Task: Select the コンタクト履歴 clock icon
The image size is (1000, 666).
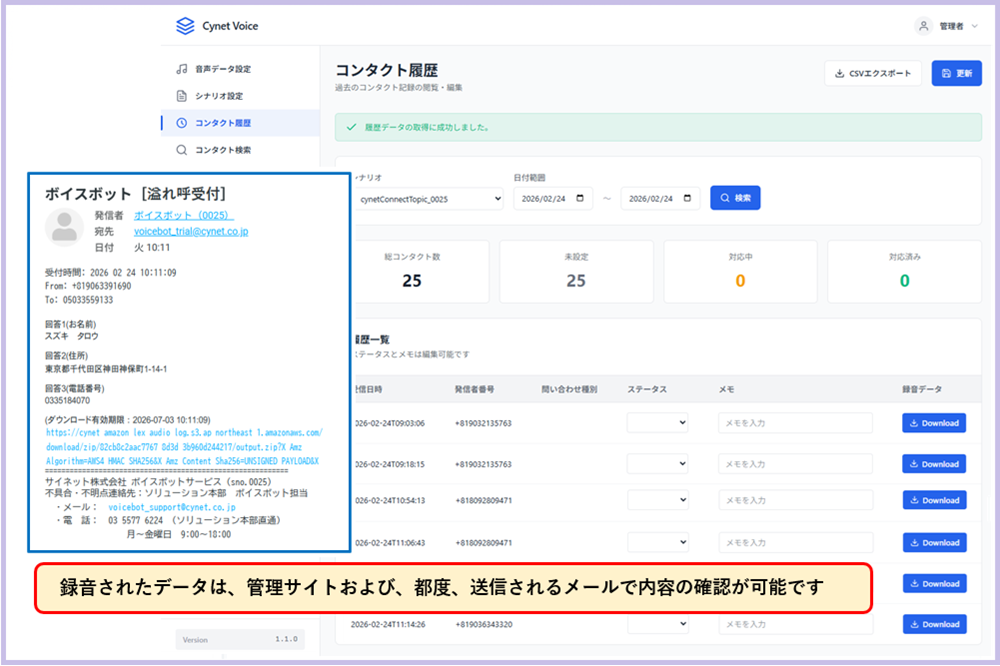Action: click(181, 123)
